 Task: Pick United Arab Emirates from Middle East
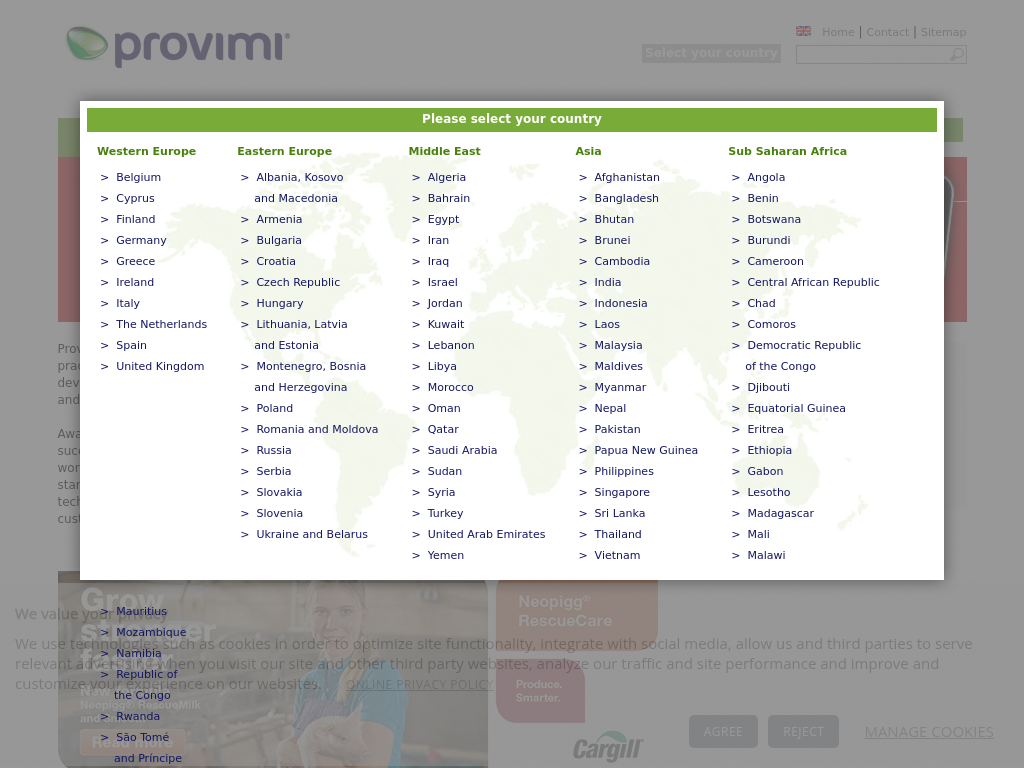coord(486,534)
